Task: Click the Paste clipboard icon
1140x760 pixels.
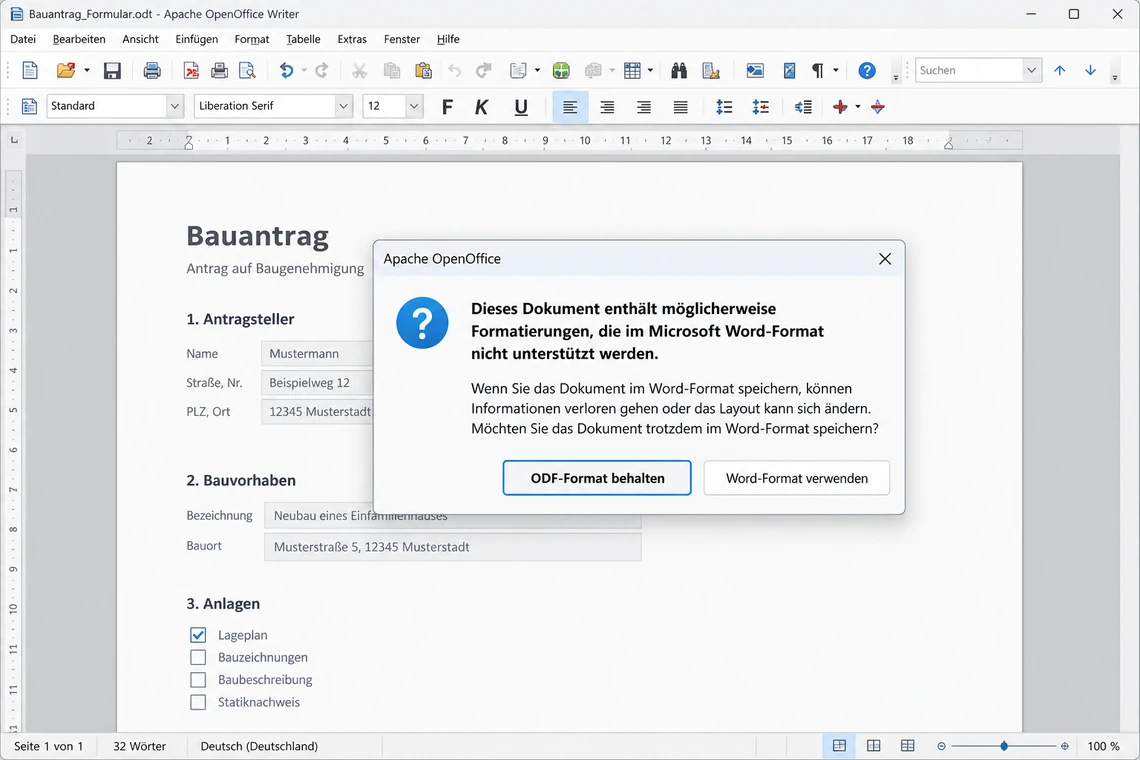Action: point(423,71)
